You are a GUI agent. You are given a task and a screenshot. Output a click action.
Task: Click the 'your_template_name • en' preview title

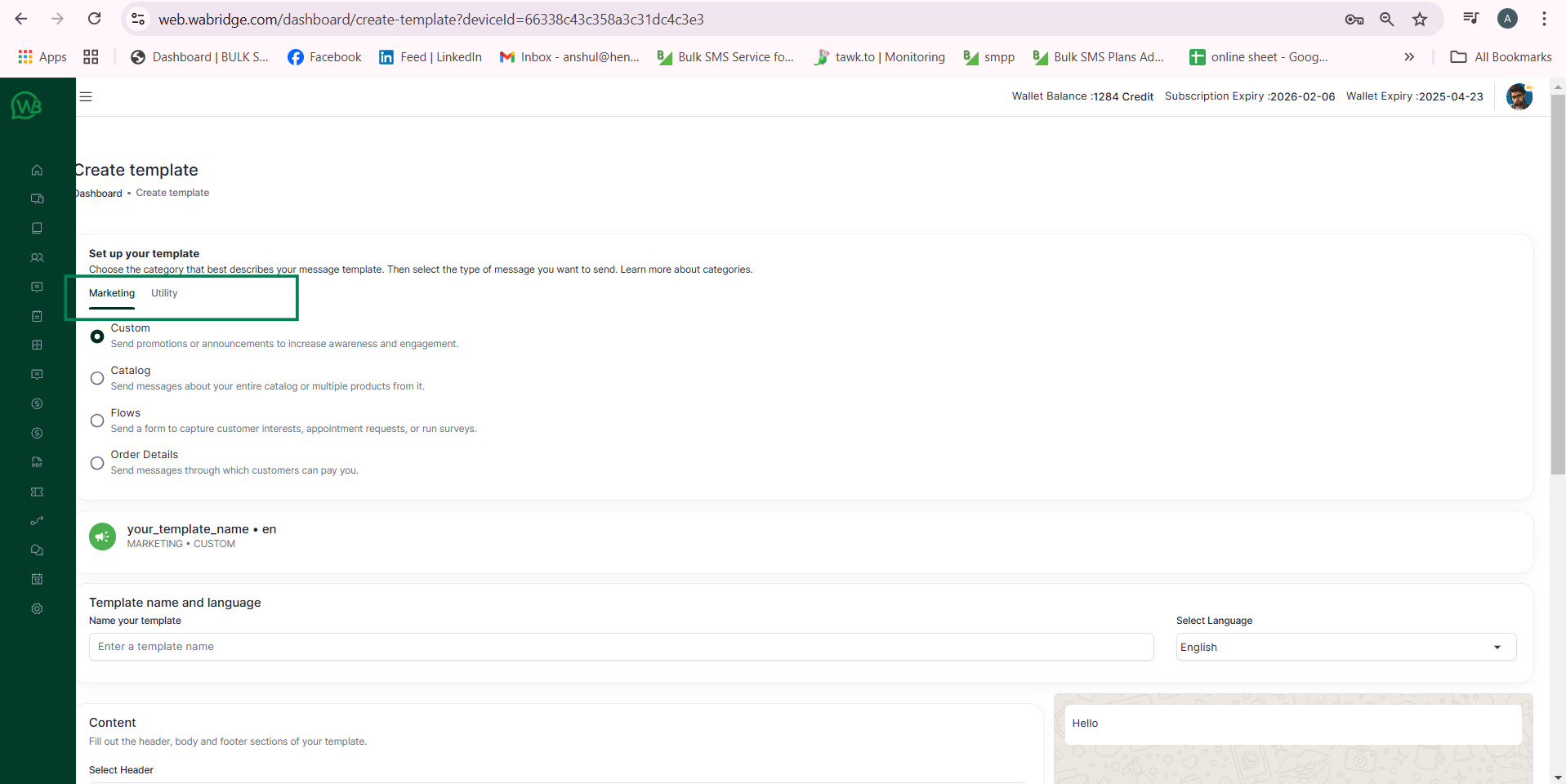tap(202, 529)
